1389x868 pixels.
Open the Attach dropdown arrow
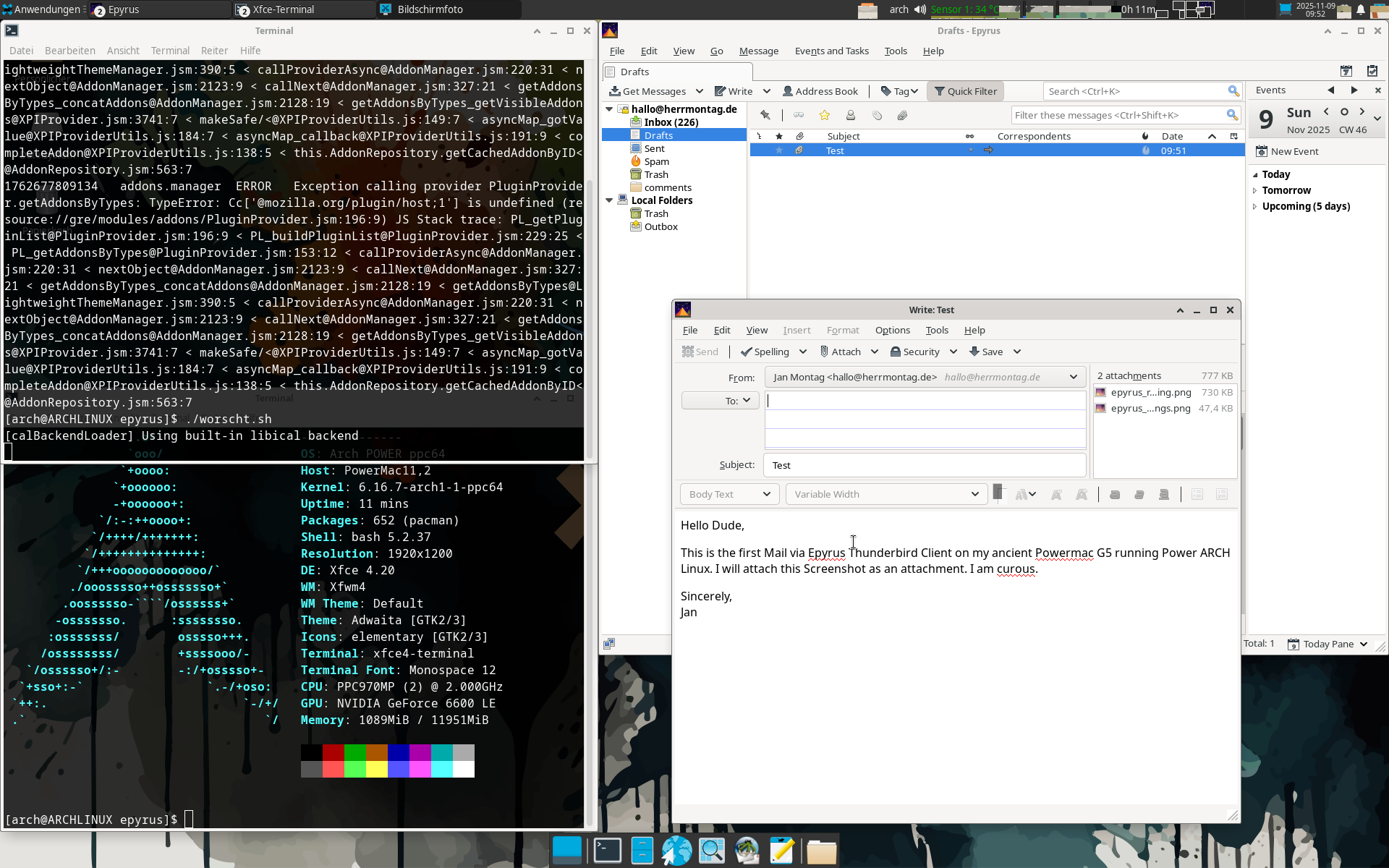875,352
